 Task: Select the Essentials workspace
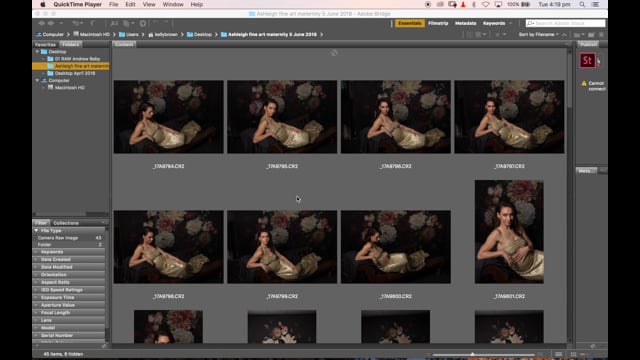tap(410, 23)
